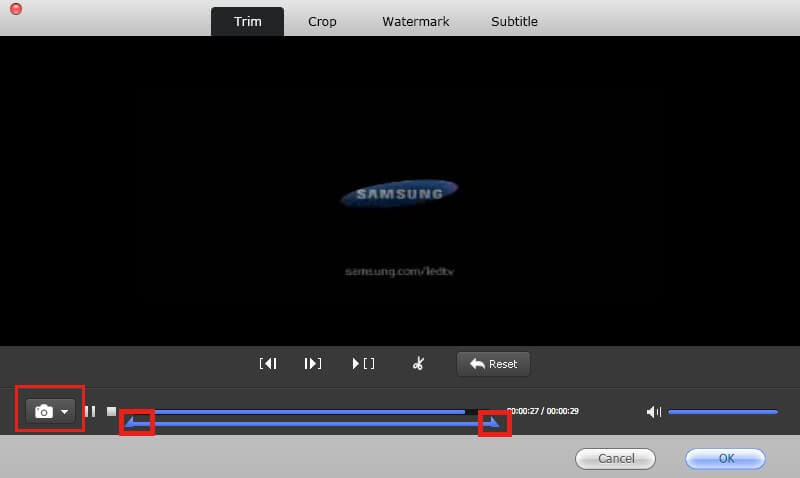The height and width of the screenshot is (478, 800).
Task: Click the left trim start marker
Action: pos(131,423)
